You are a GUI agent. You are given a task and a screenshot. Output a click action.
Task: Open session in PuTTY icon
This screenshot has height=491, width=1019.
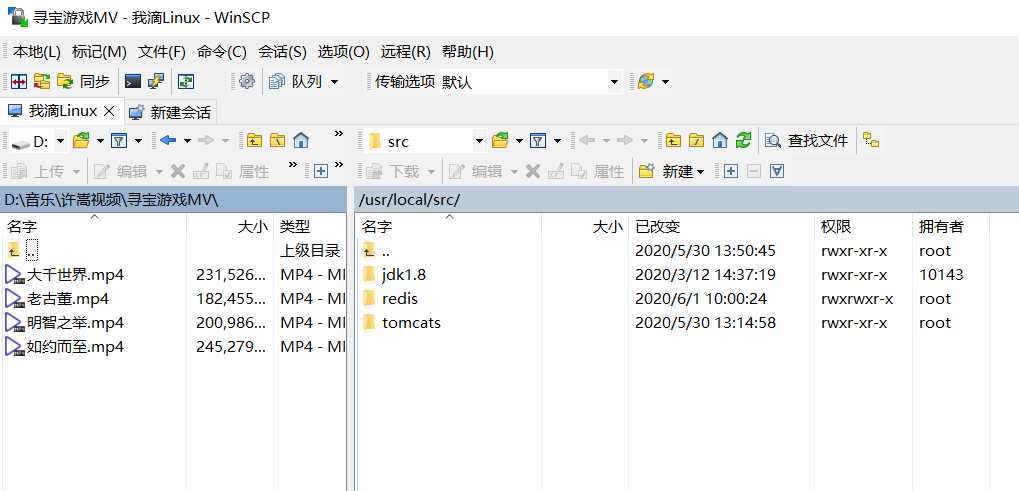click(156, 81)
